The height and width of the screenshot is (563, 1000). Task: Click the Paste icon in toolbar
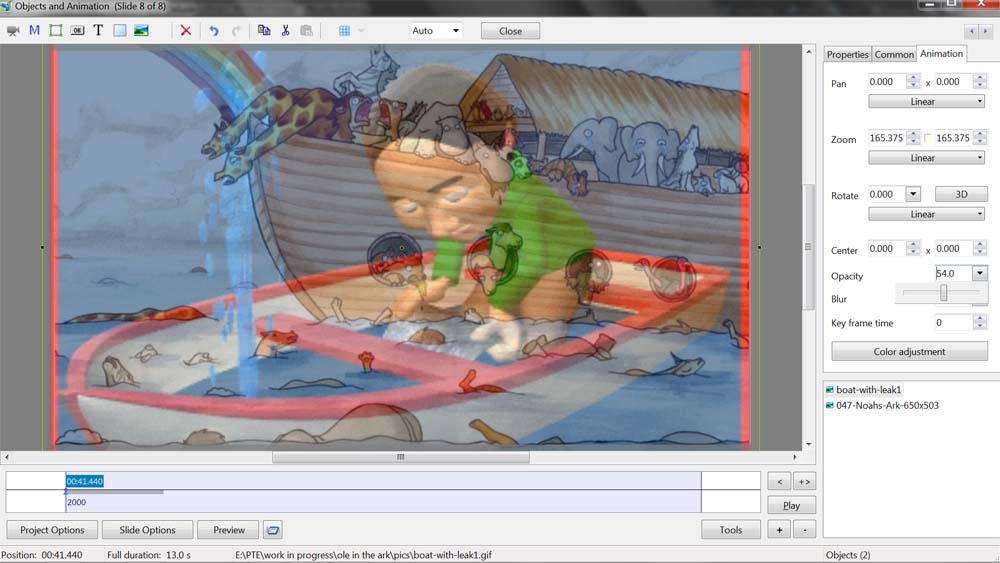pyautogui.click(x=307, y=31)
